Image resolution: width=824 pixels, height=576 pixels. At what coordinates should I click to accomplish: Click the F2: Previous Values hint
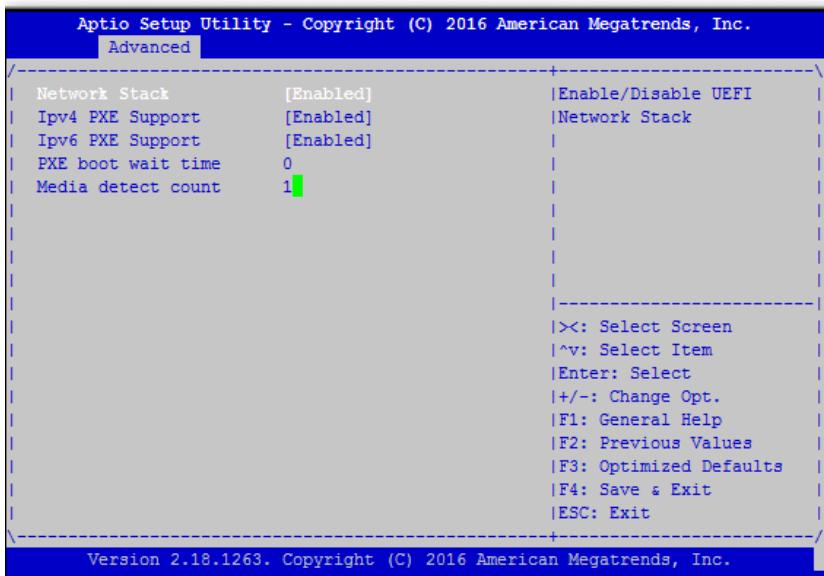point(655,443)
